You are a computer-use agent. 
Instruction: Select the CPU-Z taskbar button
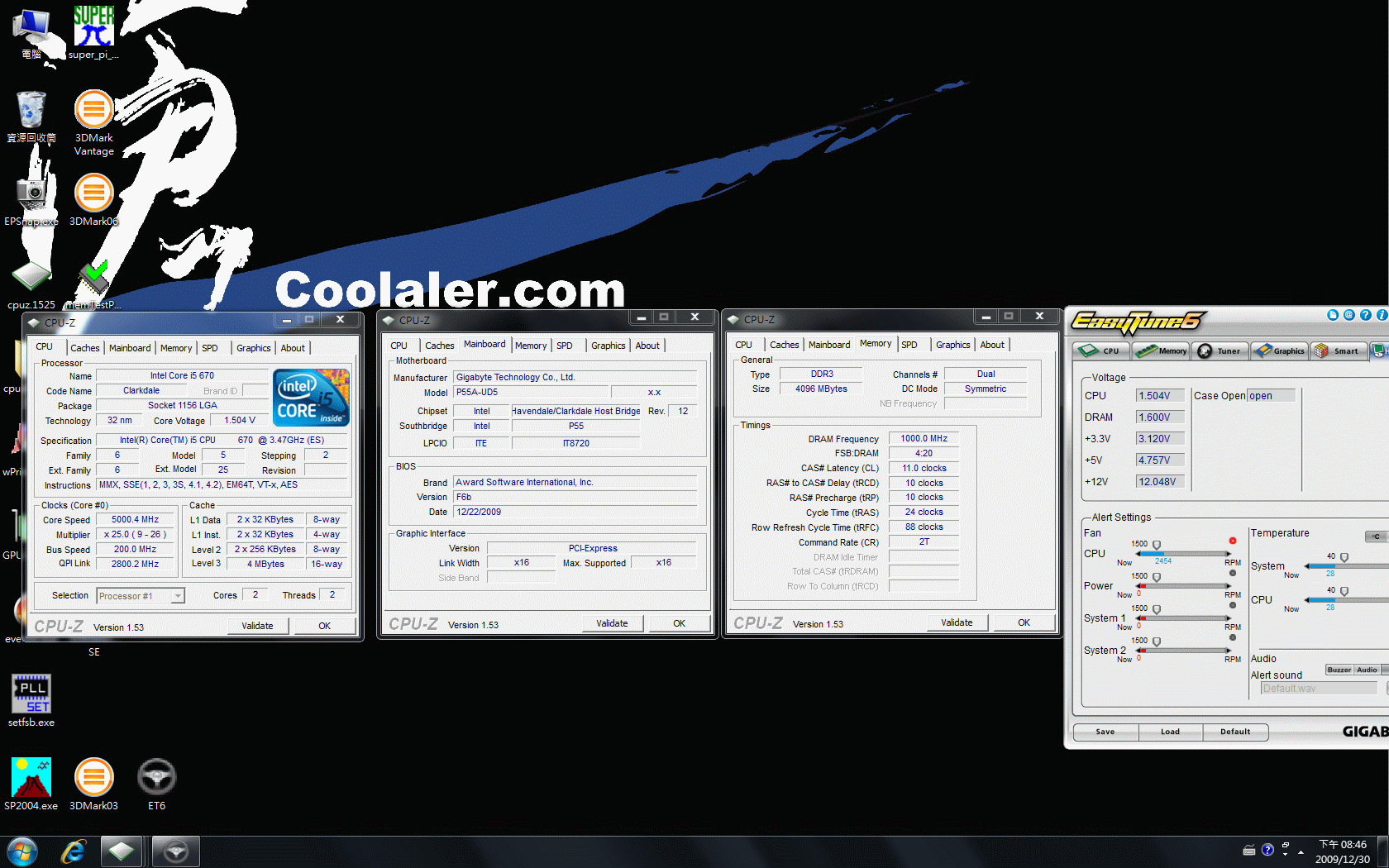tap(122, 851)
